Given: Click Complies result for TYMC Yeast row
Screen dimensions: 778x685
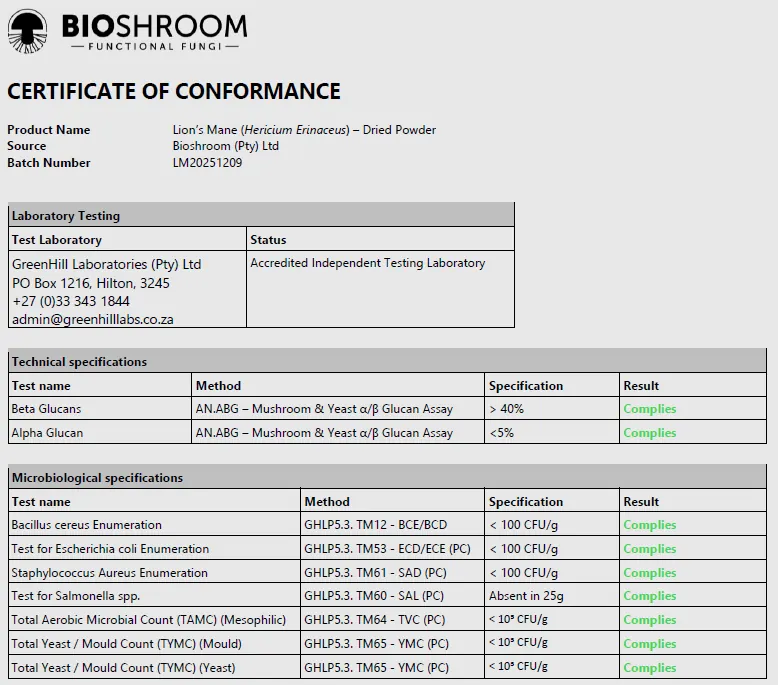Looking at the screenshot, I should 650,668.
